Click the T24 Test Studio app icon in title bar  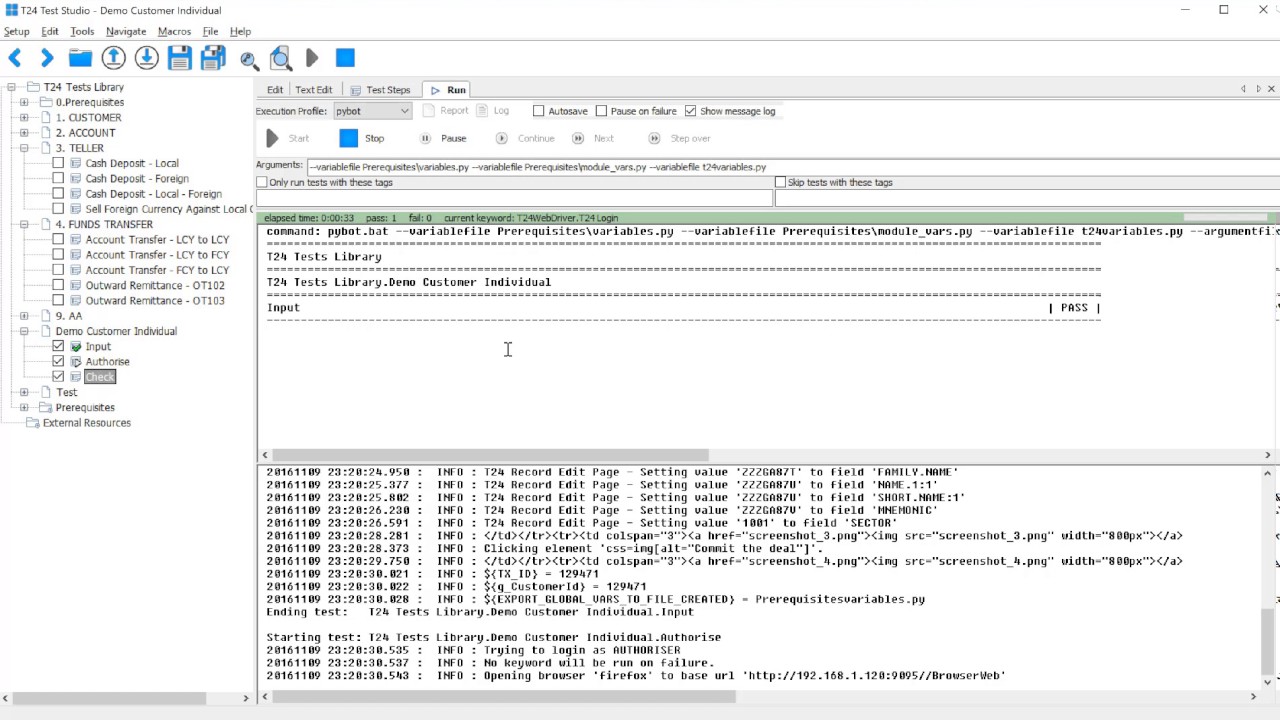coord(11,10)
